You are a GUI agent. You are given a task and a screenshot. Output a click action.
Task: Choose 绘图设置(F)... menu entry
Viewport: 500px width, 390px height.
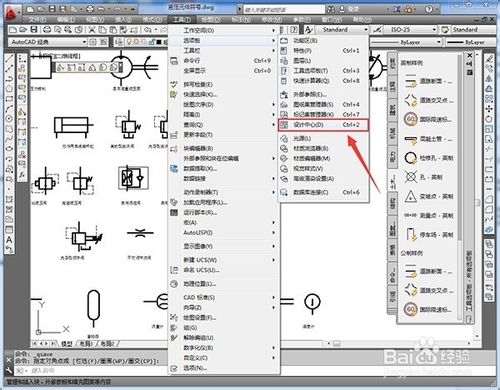(224, 318)
